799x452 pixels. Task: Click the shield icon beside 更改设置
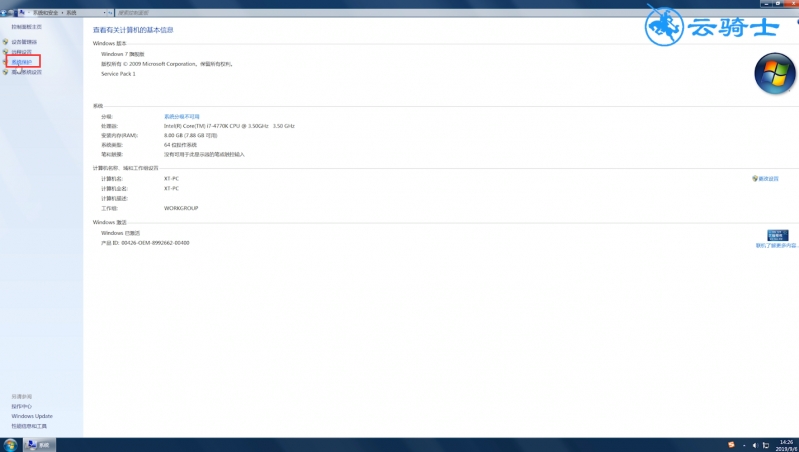755,179
